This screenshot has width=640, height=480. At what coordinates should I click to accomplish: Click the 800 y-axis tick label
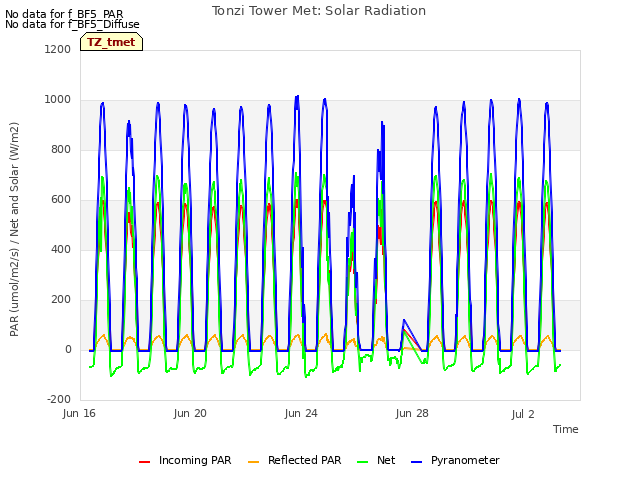pyautogui.click(x=61, y=149)
